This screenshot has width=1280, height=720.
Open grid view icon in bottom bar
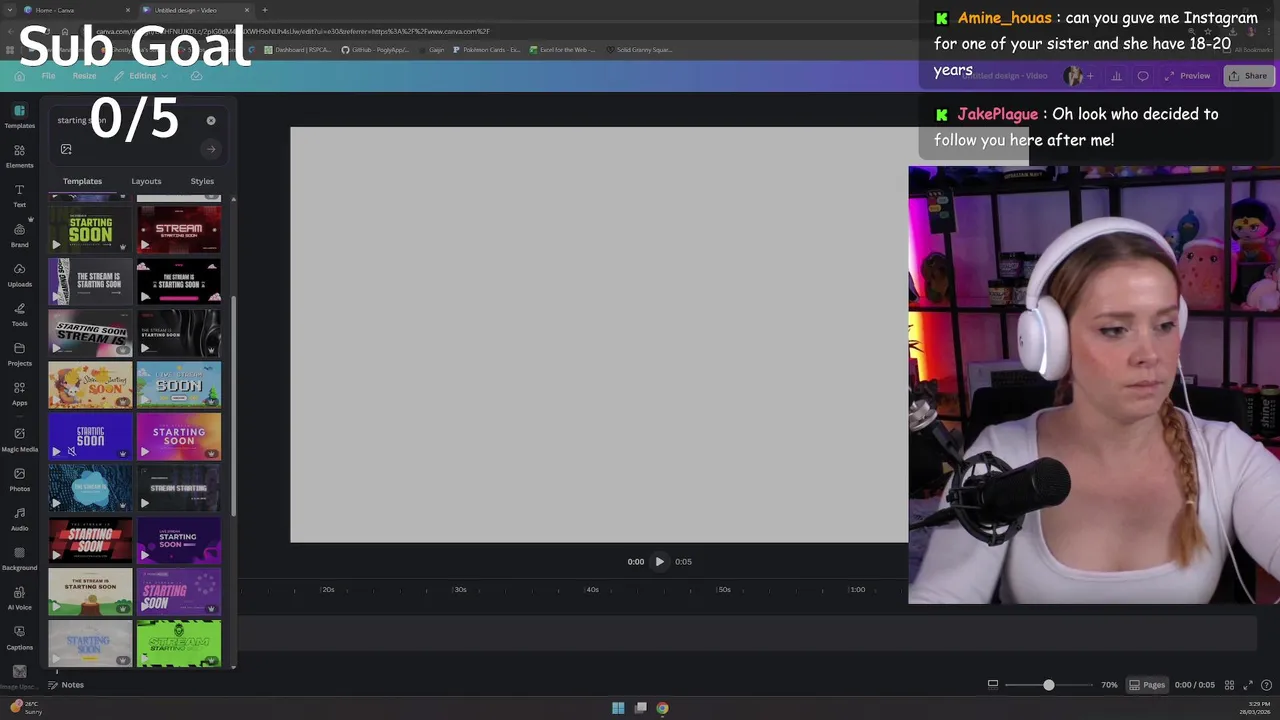pyautogui.click(x=1229, y=685)
